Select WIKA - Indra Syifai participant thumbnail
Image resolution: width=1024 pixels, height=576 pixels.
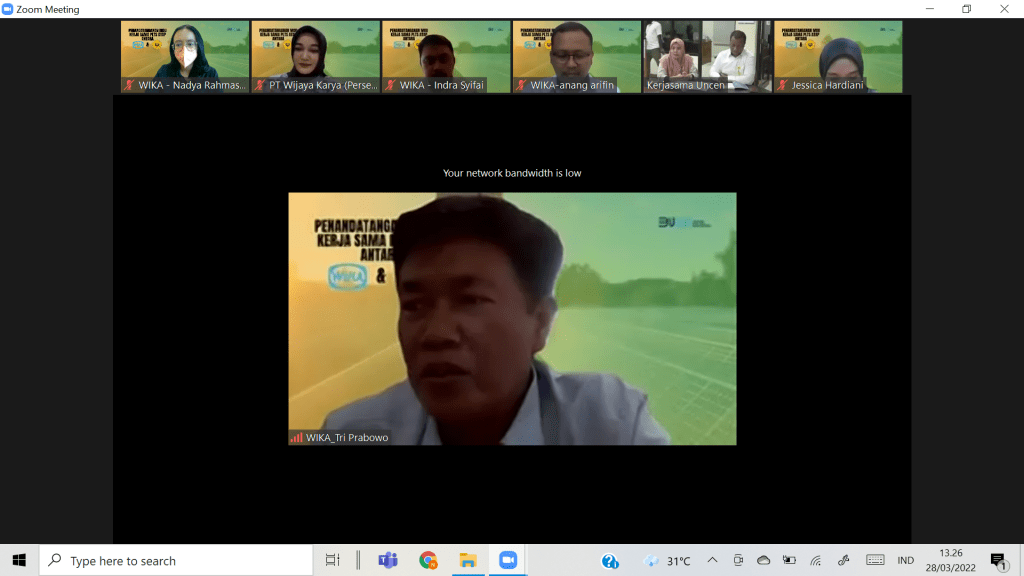coord(446,57)
